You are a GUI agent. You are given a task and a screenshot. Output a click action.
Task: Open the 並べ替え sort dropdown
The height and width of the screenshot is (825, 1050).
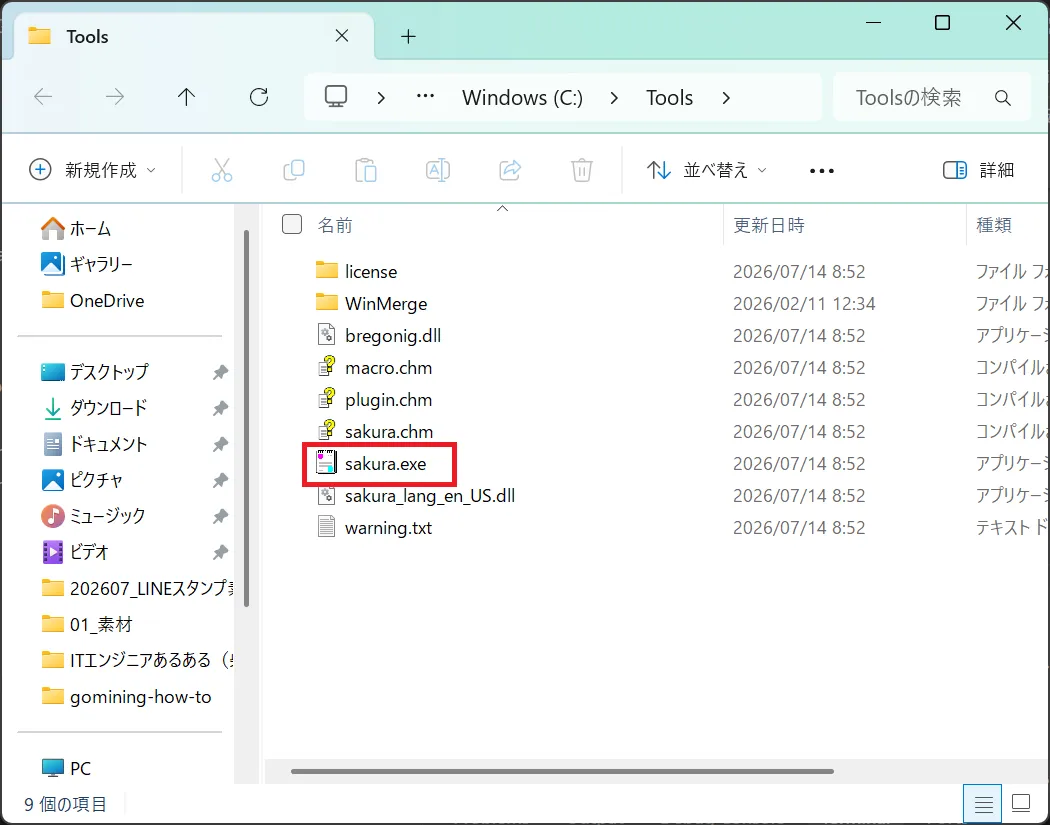pyautogui.click(x=706, y=170)
